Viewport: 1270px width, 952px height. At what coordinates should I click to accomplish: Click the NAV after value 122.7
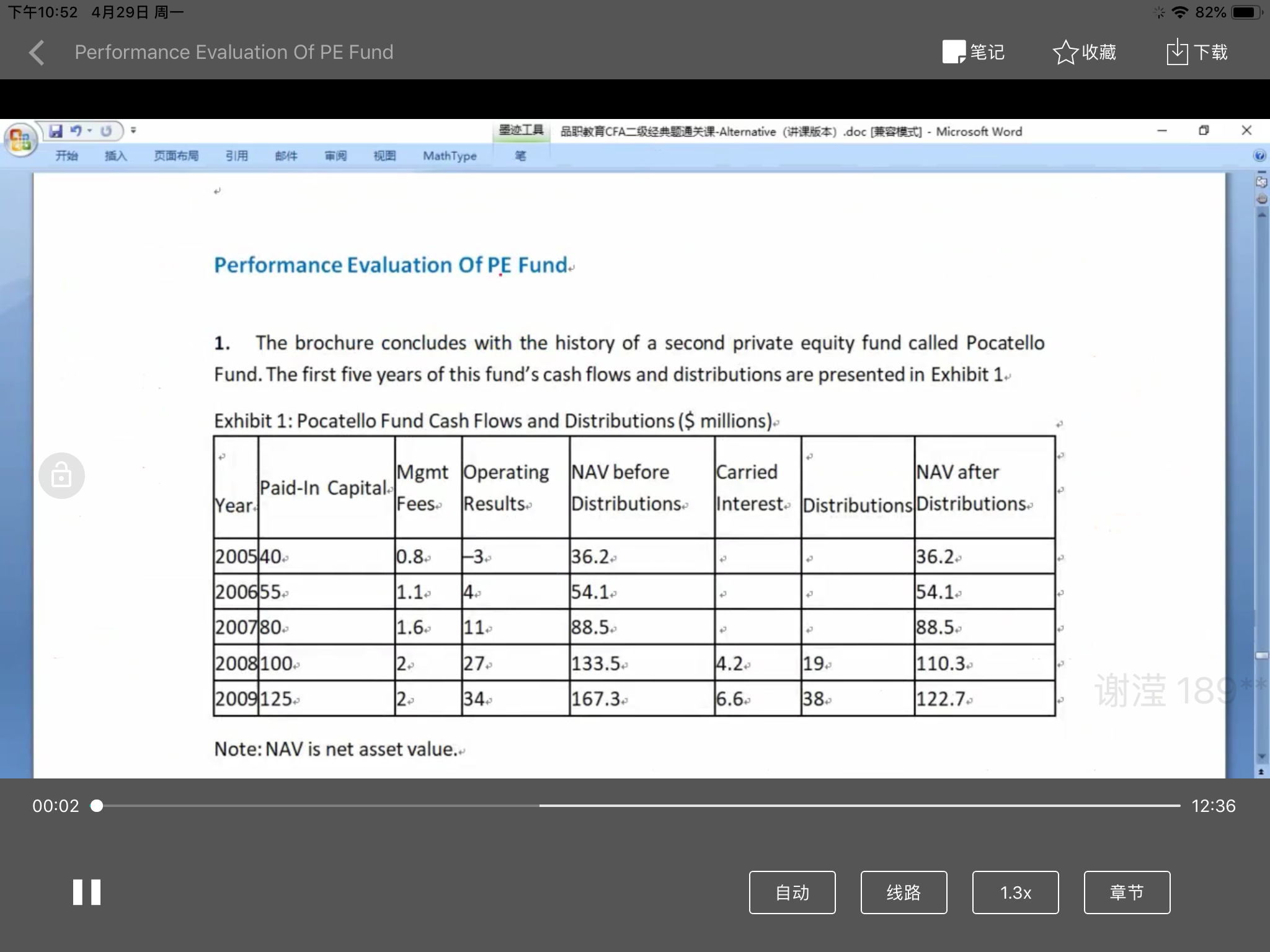coord(941,699)
